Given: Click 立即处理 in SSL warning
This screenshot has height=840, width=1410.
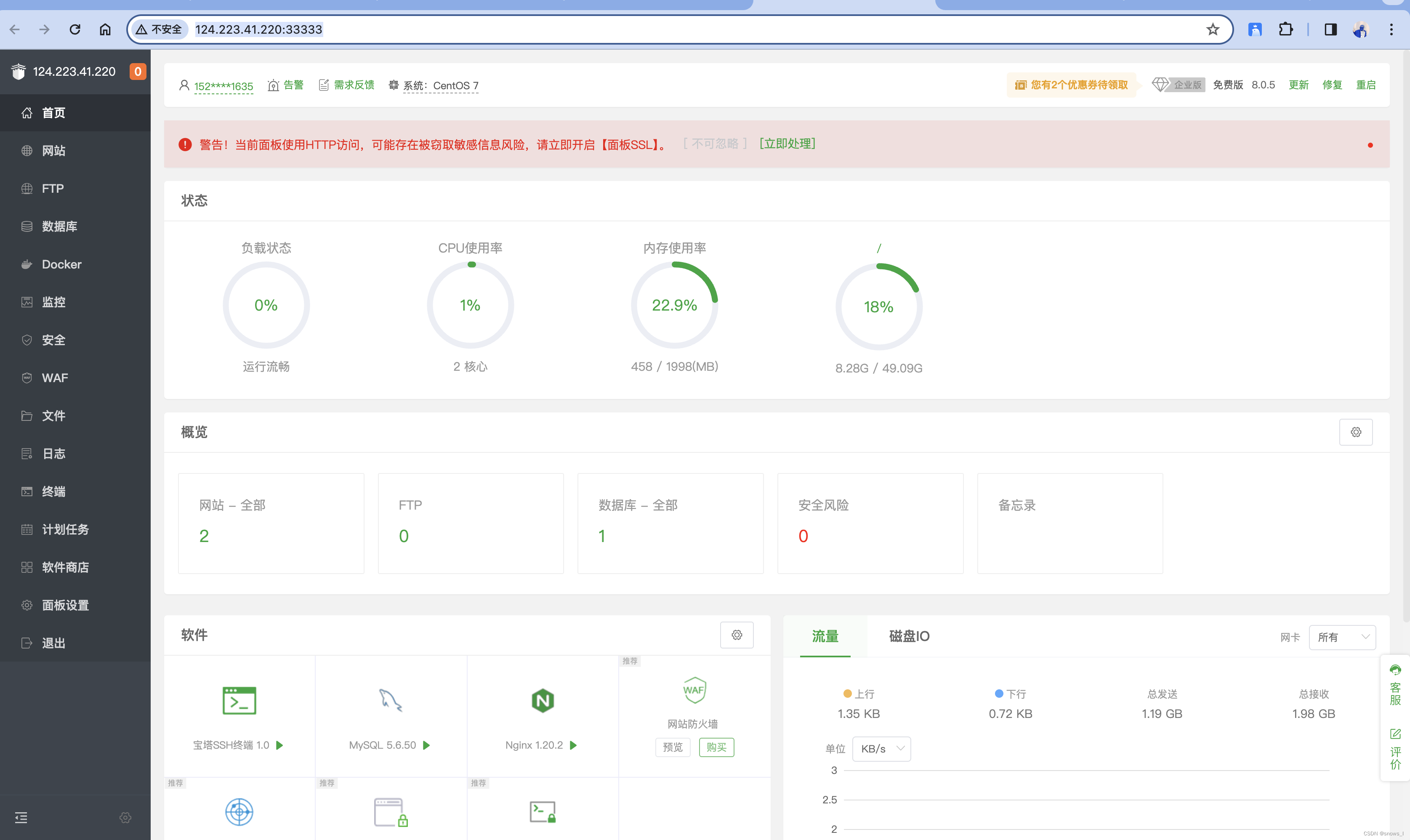Looking at the screenshot, I should tap(787, 144).
